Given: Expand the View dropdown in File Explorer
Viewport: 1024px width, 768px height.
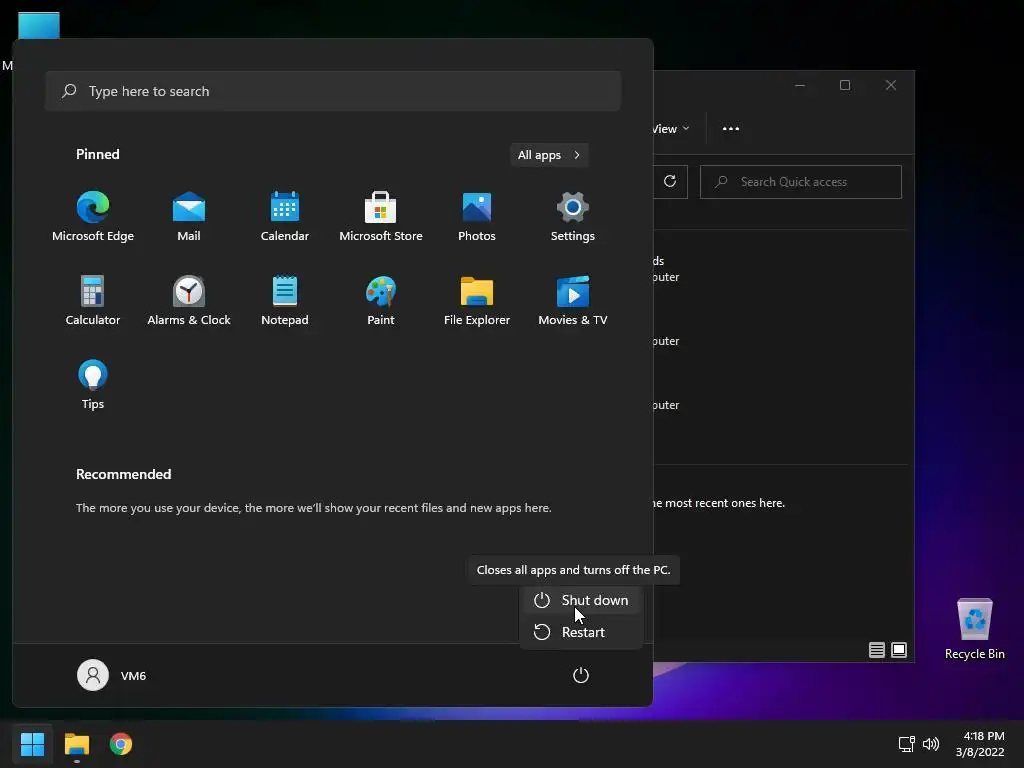Looking at the screenshot, I should (x=671, y=129).
